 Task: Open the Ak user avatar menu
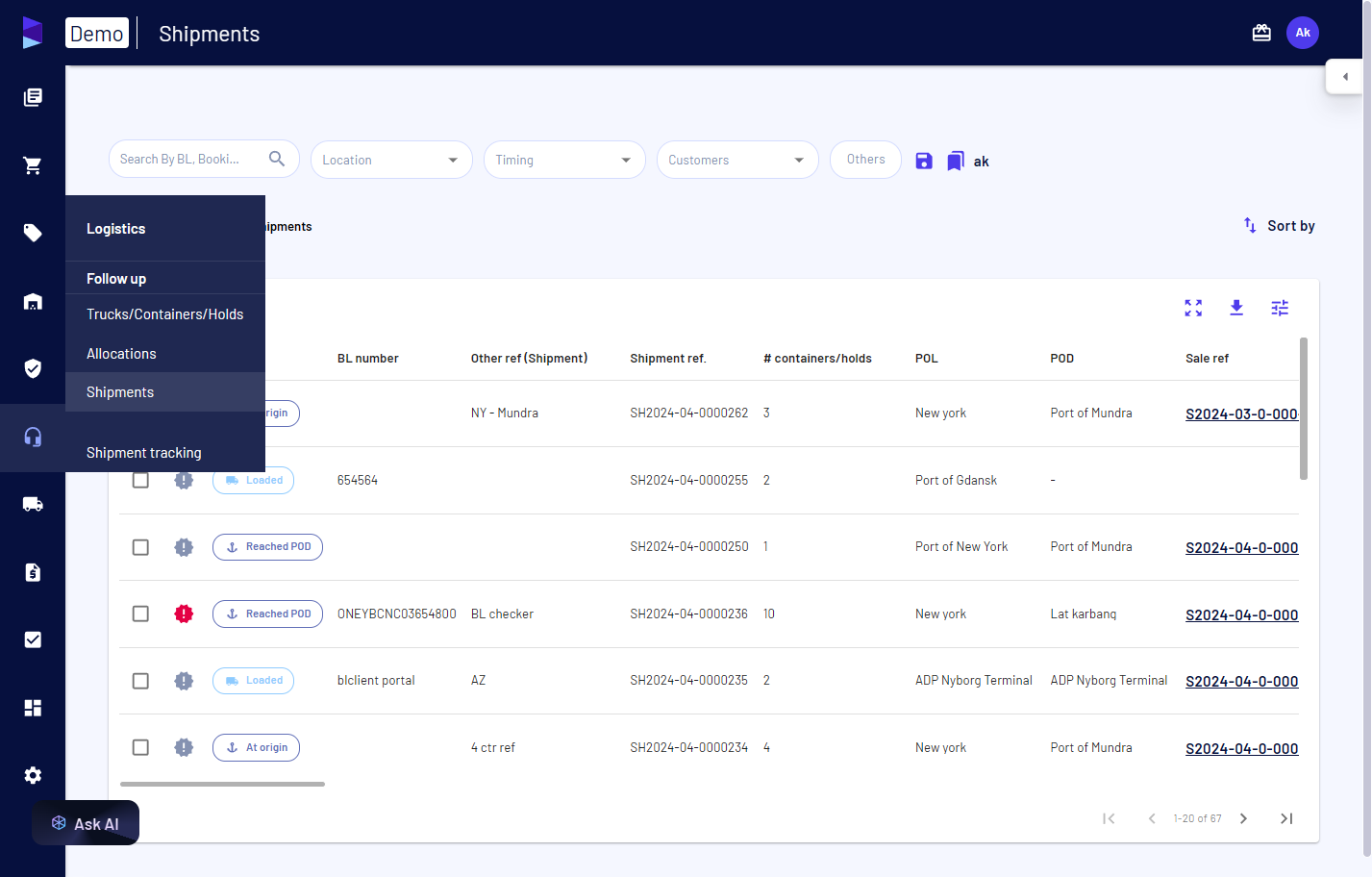coord(1303,33)
